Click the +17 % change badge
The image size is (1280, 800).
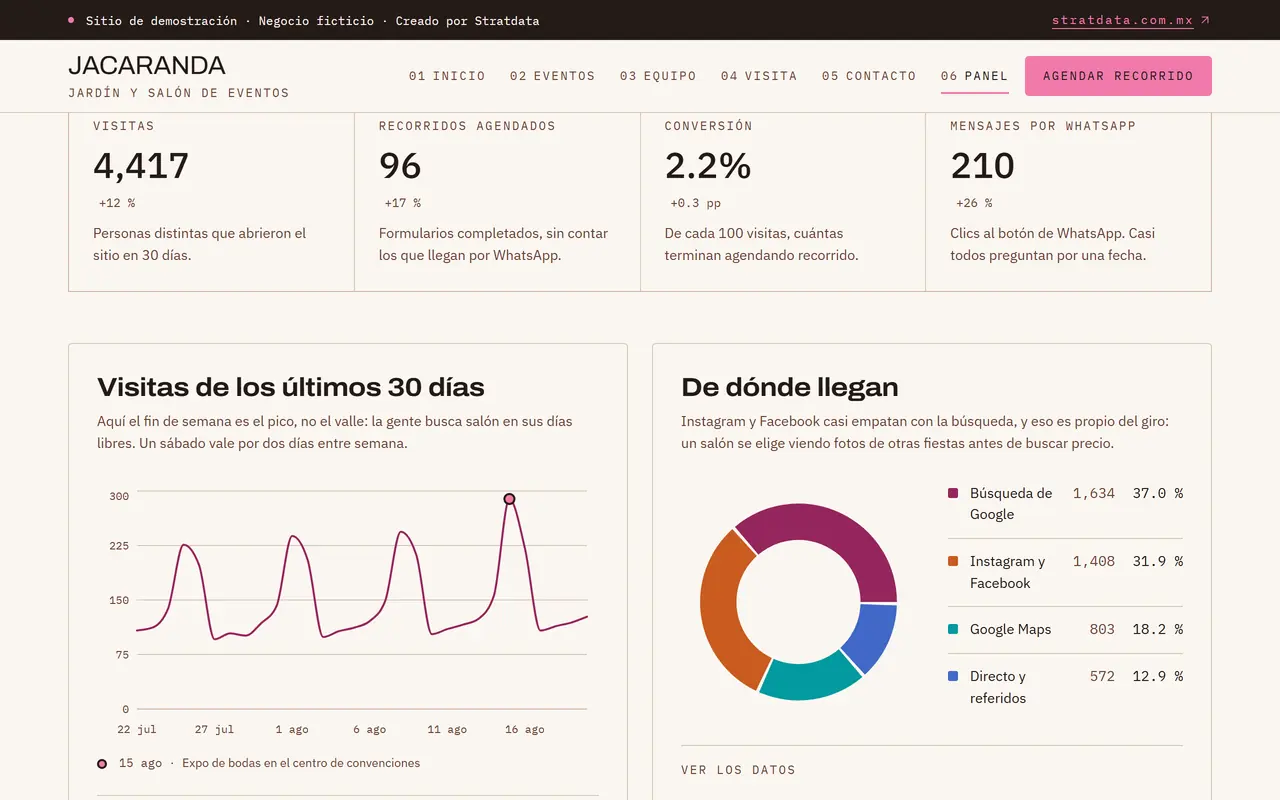coord(403,203)
